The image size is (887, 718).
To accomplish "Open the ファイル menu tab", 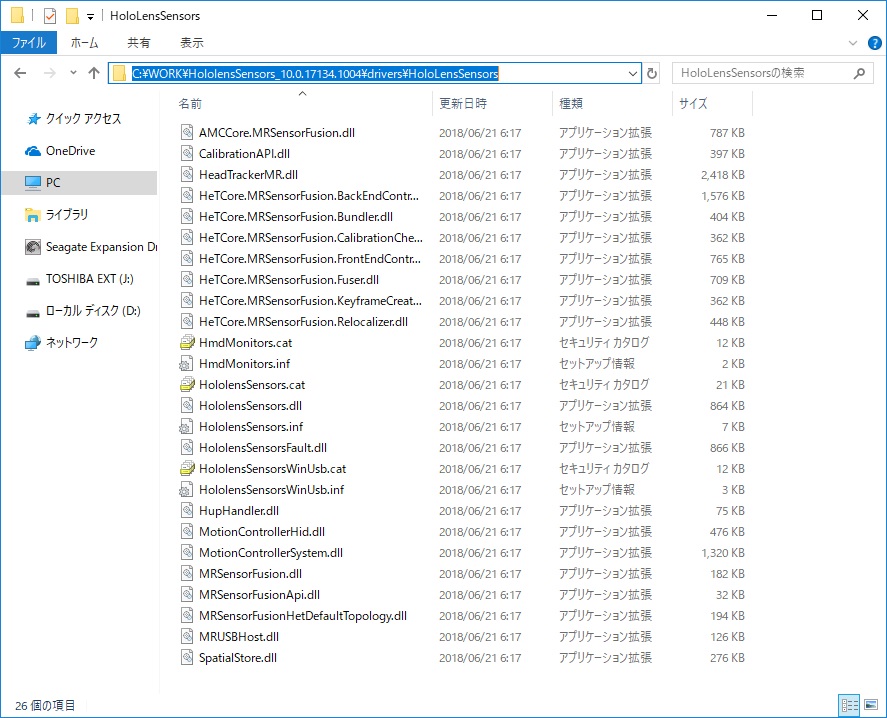I will tap(29, 42).
